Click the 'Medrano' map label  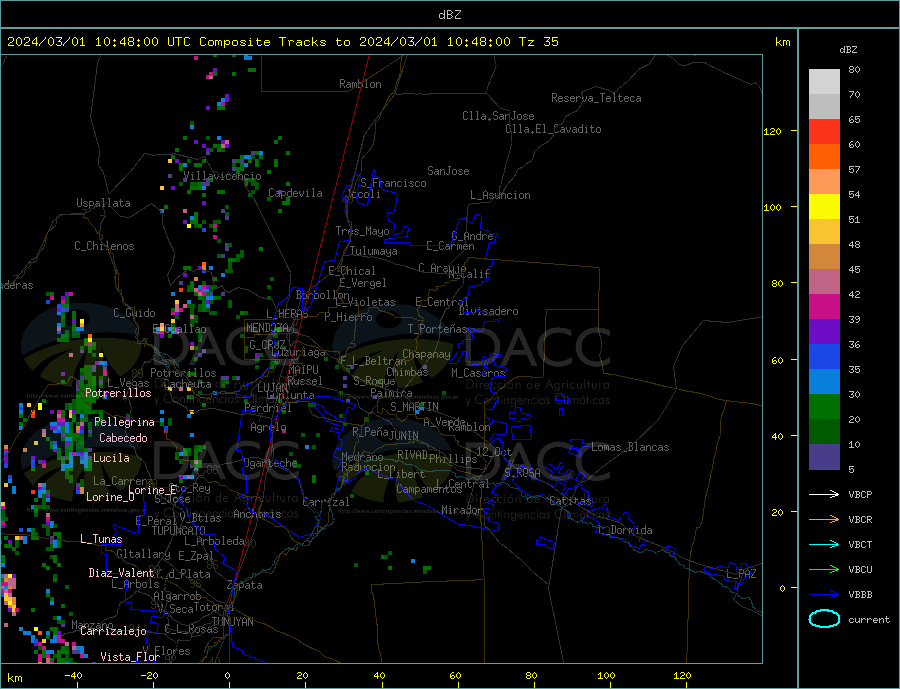click(x=362, y=457)
